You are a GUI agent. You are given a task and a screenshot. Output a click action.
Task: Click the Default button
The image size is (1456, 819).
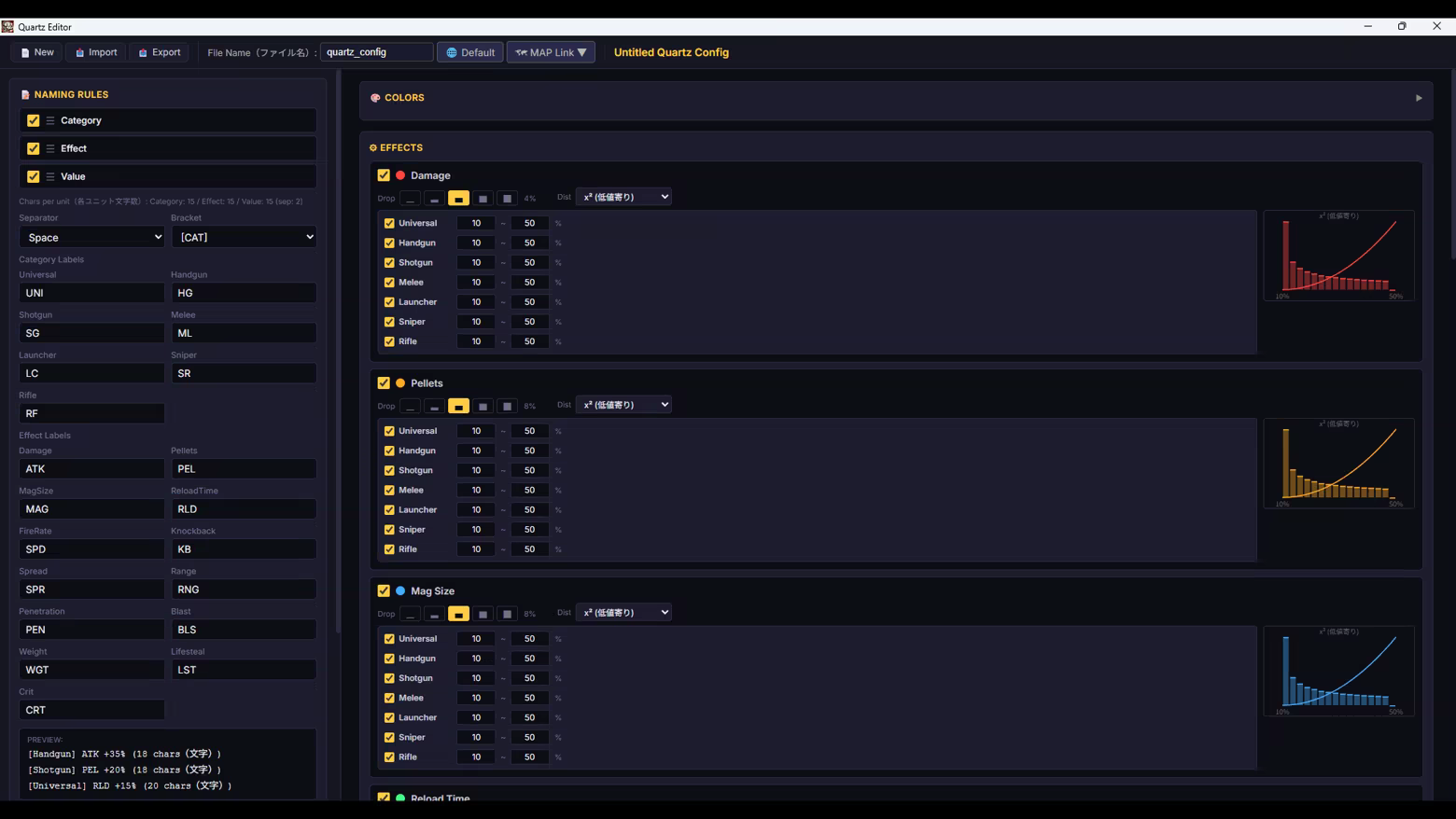[x=470, y=52]
